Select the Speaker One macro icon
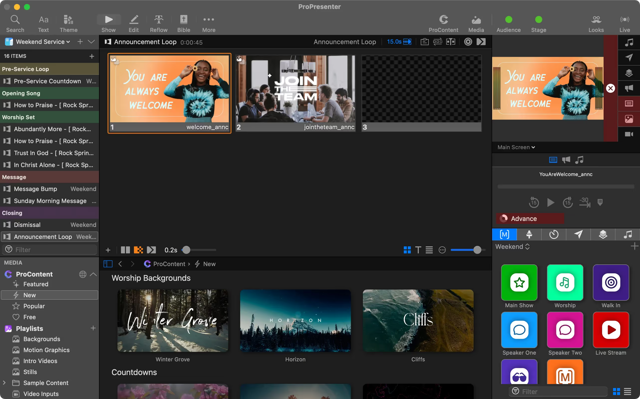 (519, 330)
